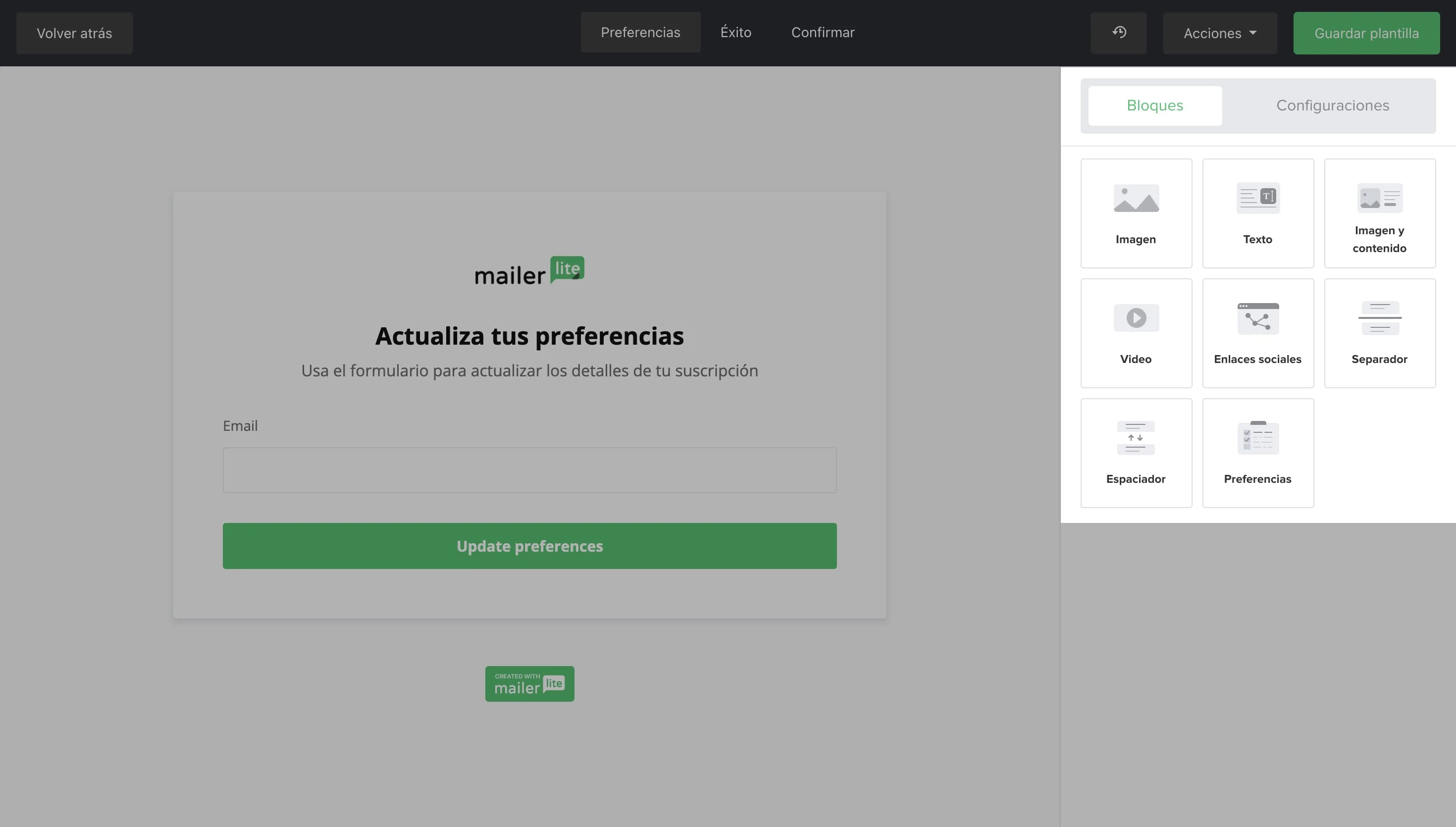Expand the Acciones dropdown
The image size is (1456, 827).
click(1219, 33)
